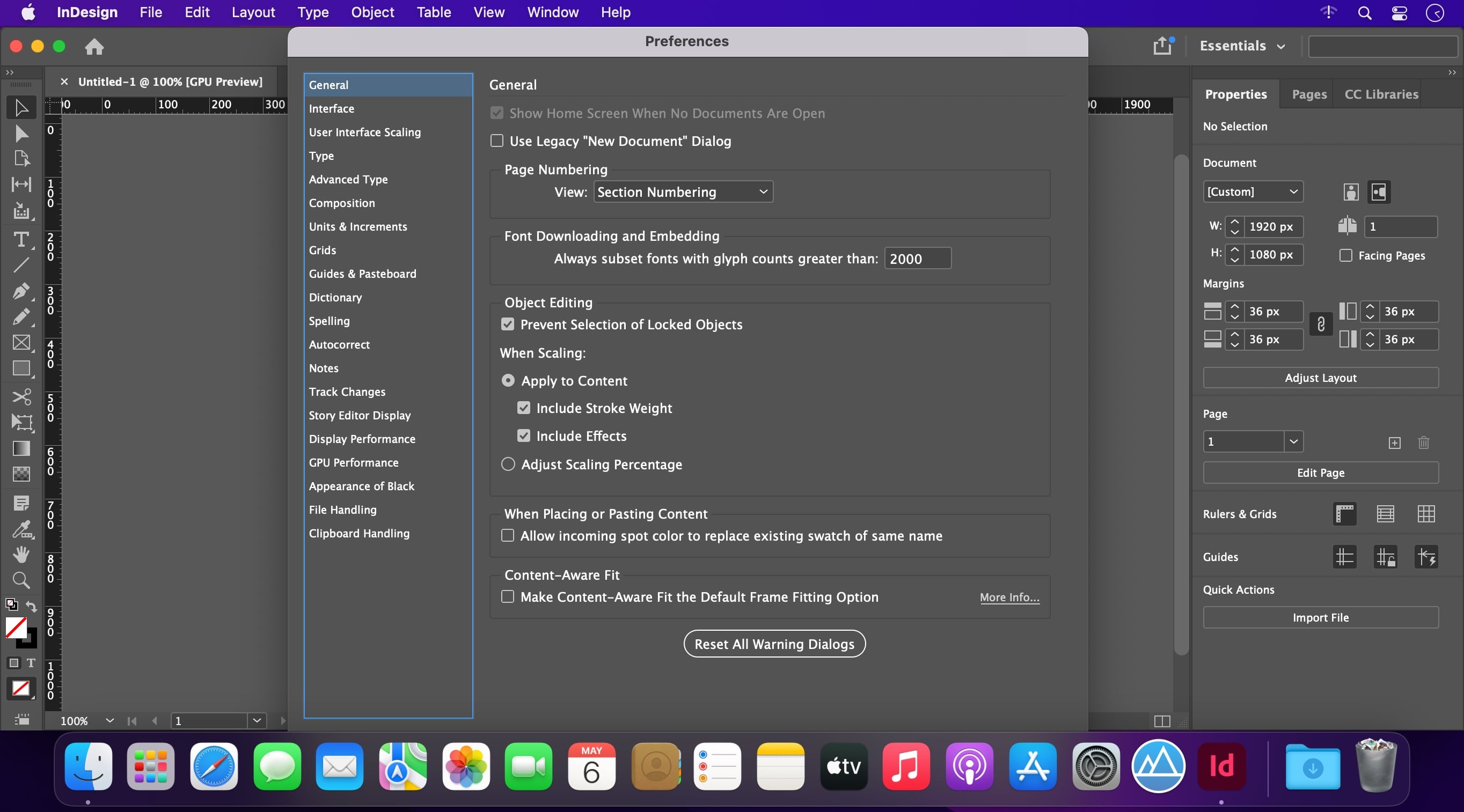Open the Essentials workspace switcher
This screenshot has height=812, width=1464.
[1242, 46]
